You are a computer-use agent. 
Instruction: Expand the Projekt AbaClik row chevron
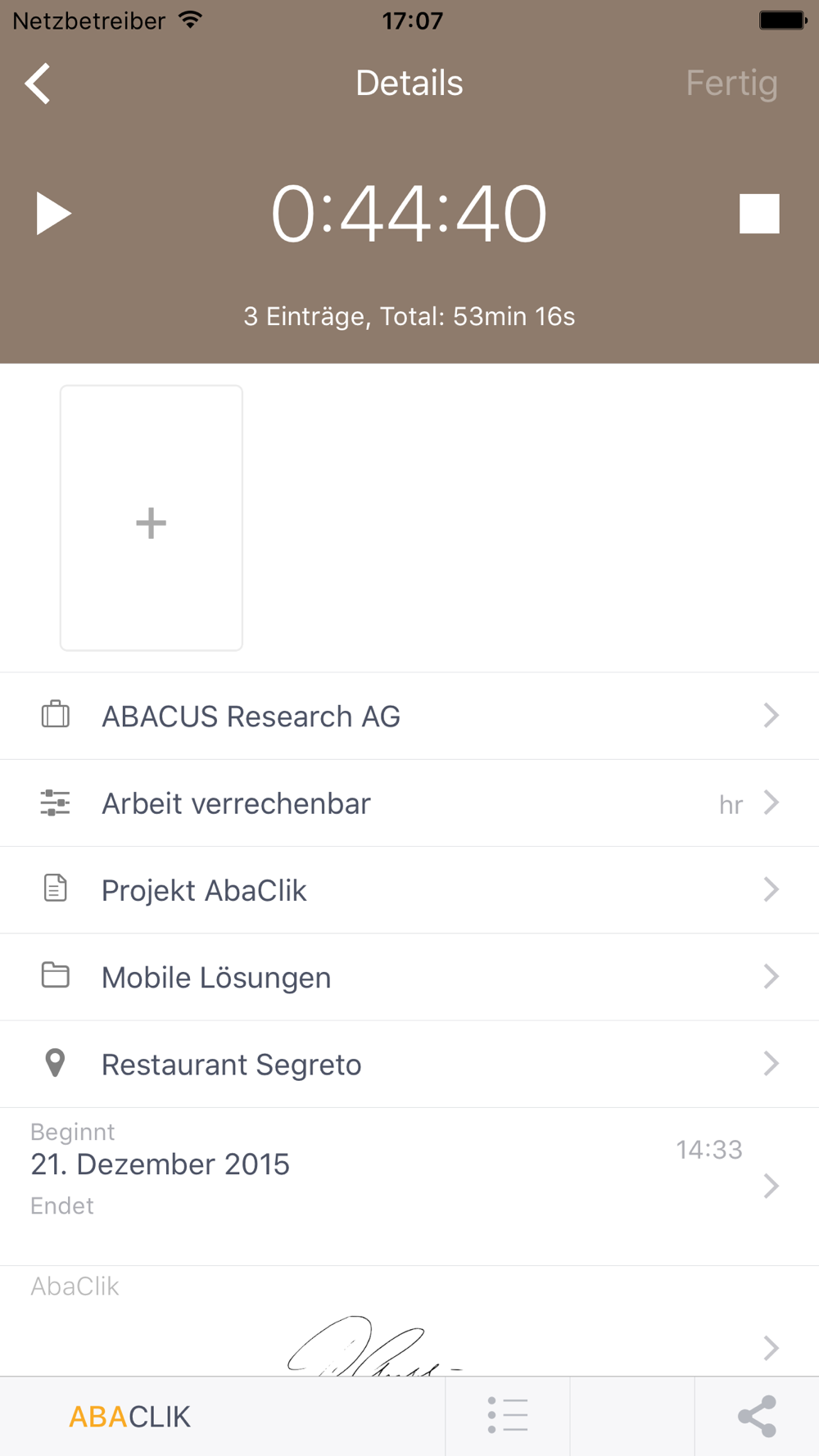(771, 889)
